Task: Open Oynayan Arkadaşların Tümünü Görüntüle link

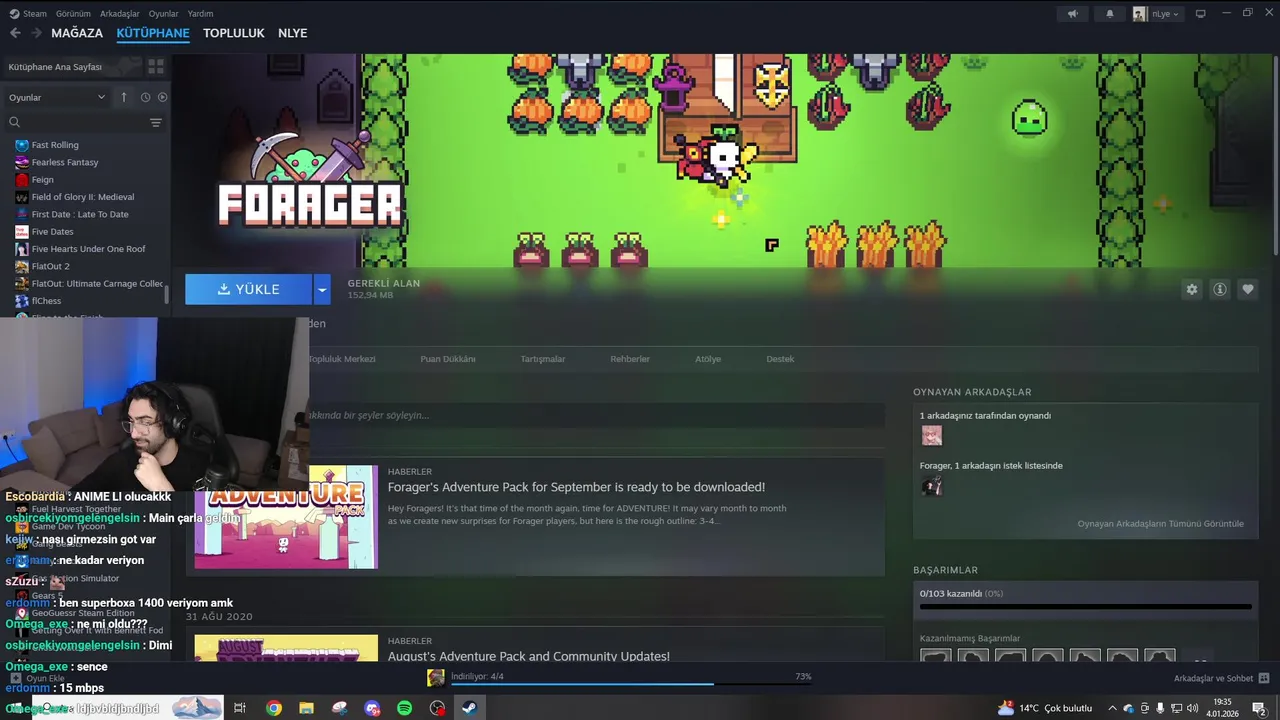Action: [x=1161, y=524]
